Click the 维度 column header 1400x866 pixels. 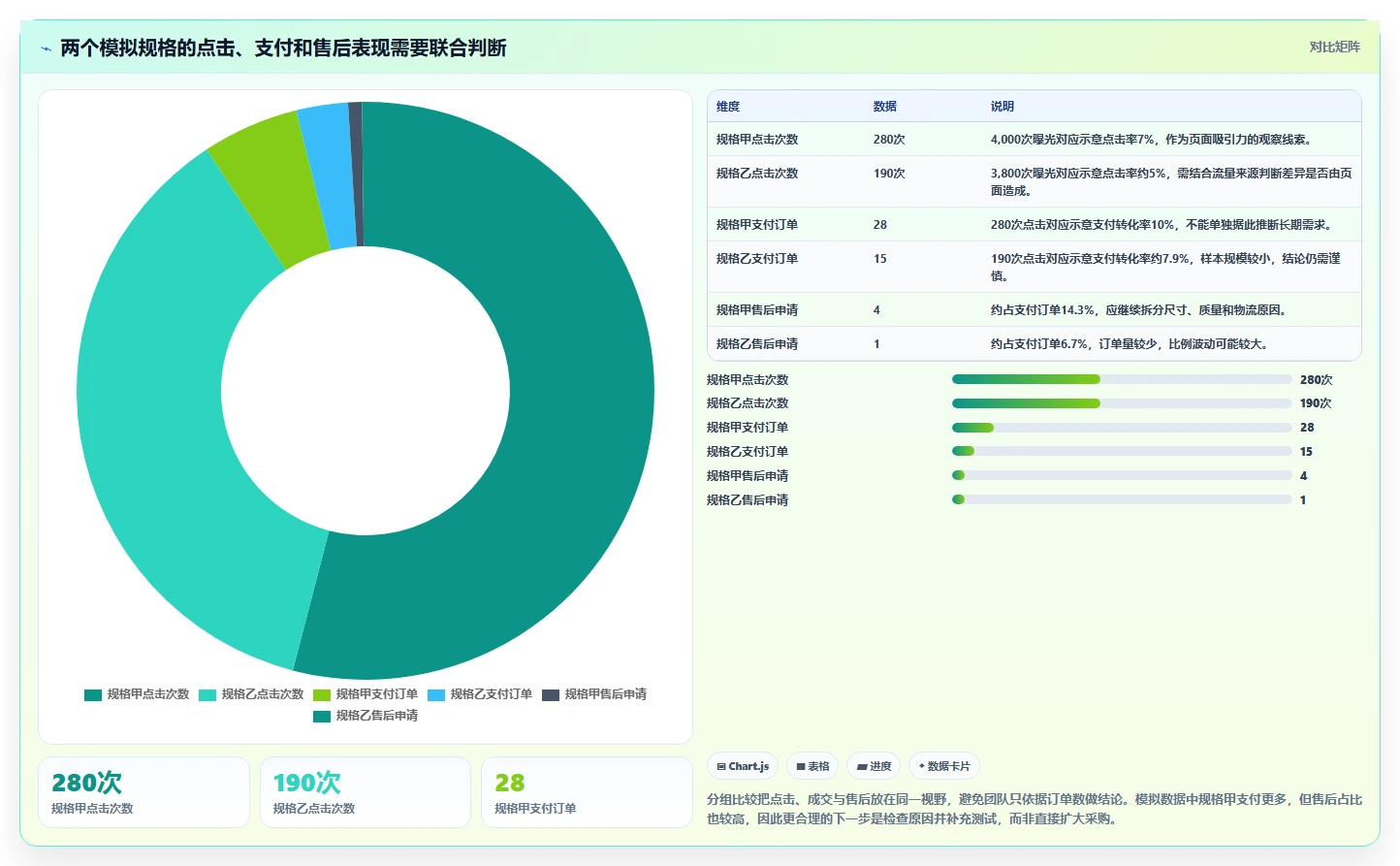click(728, 107)
